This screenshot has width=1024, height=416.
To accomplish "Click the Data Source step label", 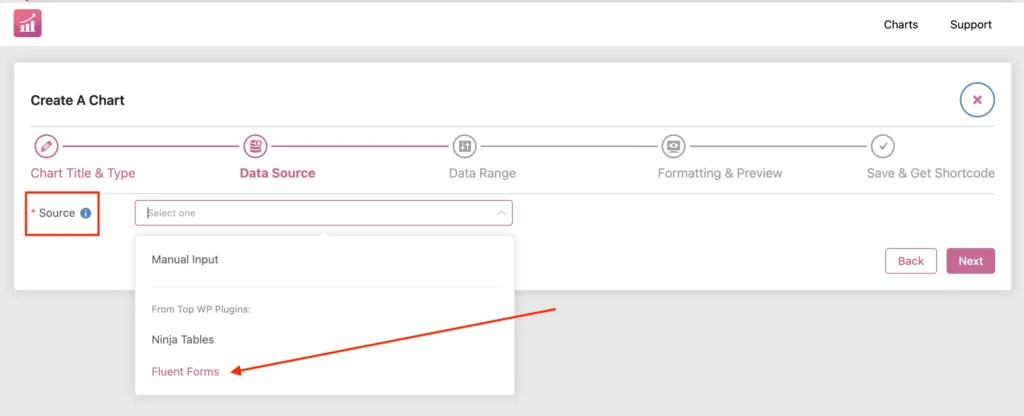I will pyautogui.click(x=278, y=173).
